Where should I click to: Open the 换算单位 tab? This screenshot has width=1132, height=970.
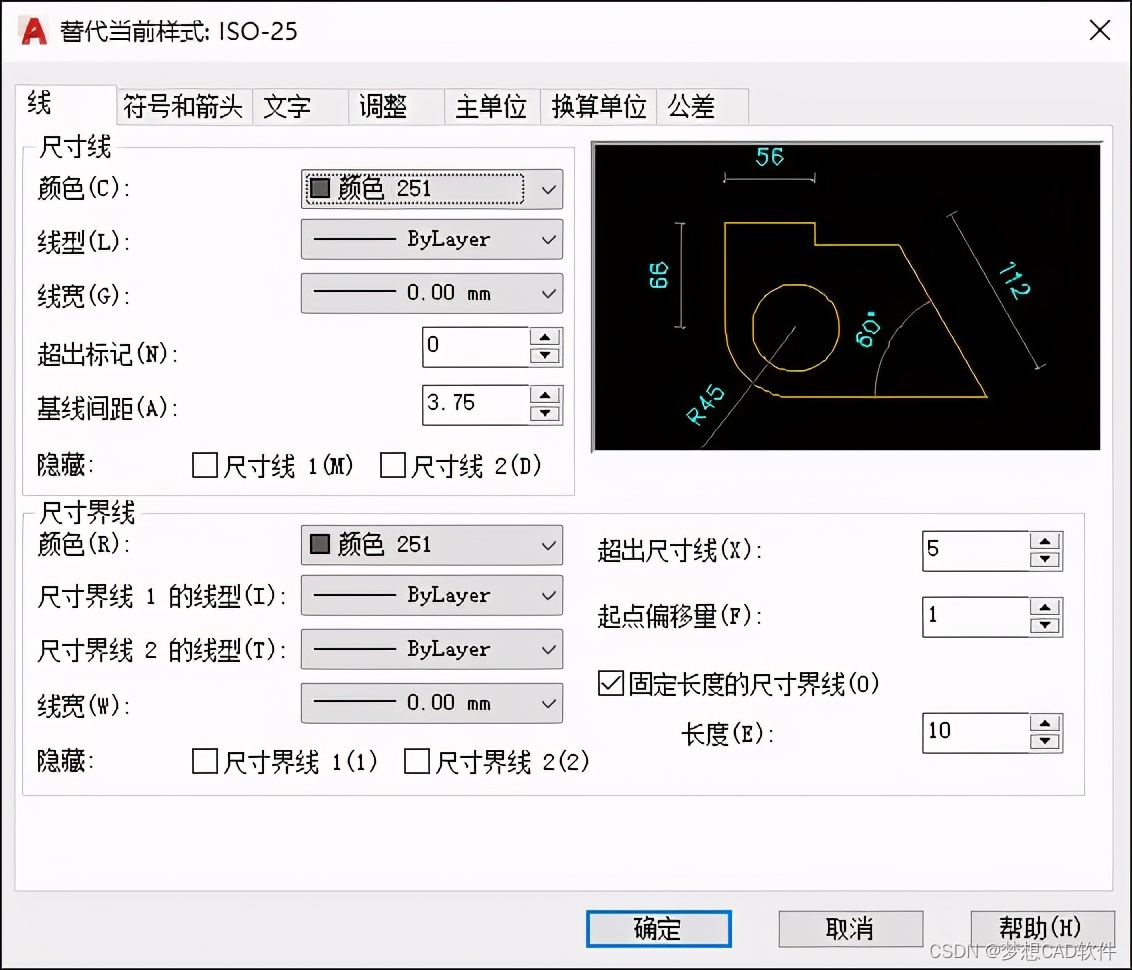click(x=598, y=107)
